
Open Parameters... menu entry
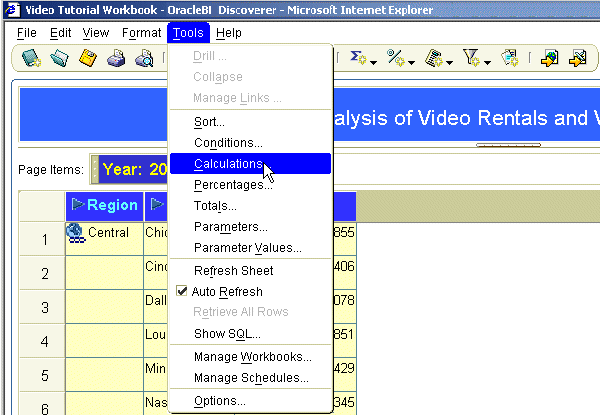pos(250,227)
